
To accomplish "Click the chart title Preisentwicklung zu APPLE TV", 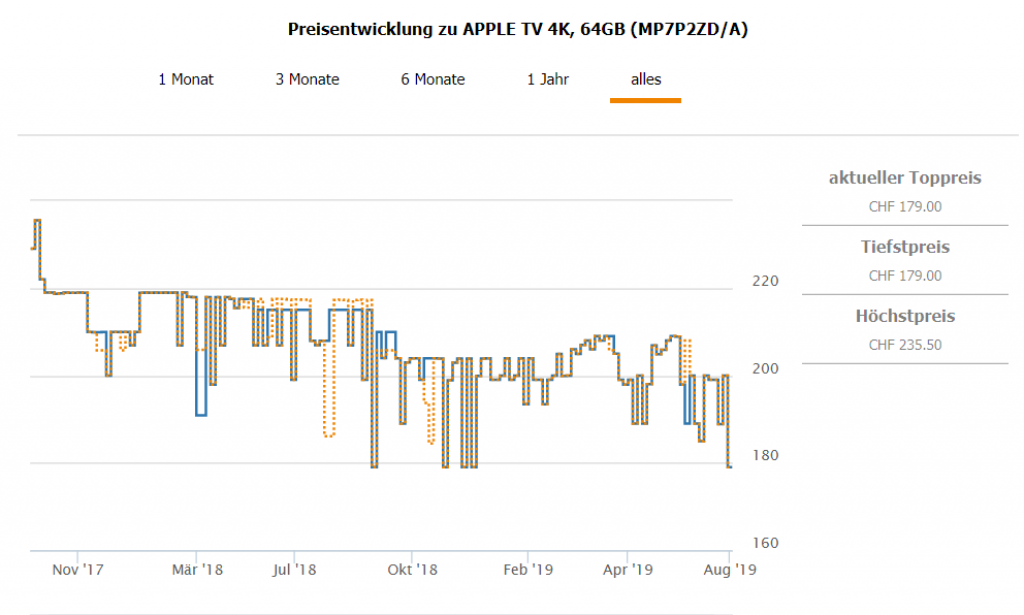I will pyautogui.click(x=517, y=29).
